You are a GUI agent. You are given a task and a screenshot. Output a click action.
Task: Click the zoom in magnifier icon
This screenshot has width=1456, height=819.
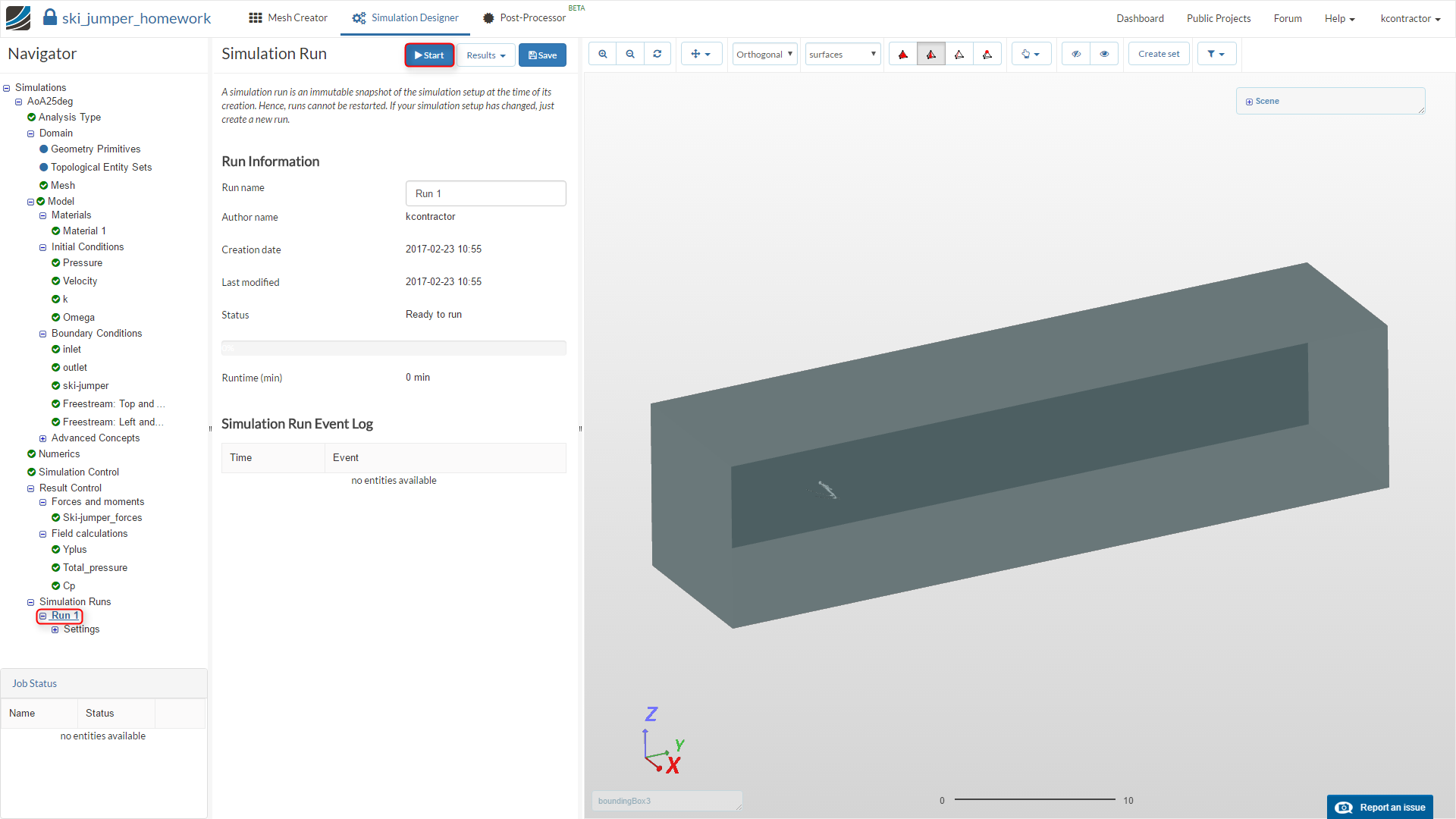point(602,54)
